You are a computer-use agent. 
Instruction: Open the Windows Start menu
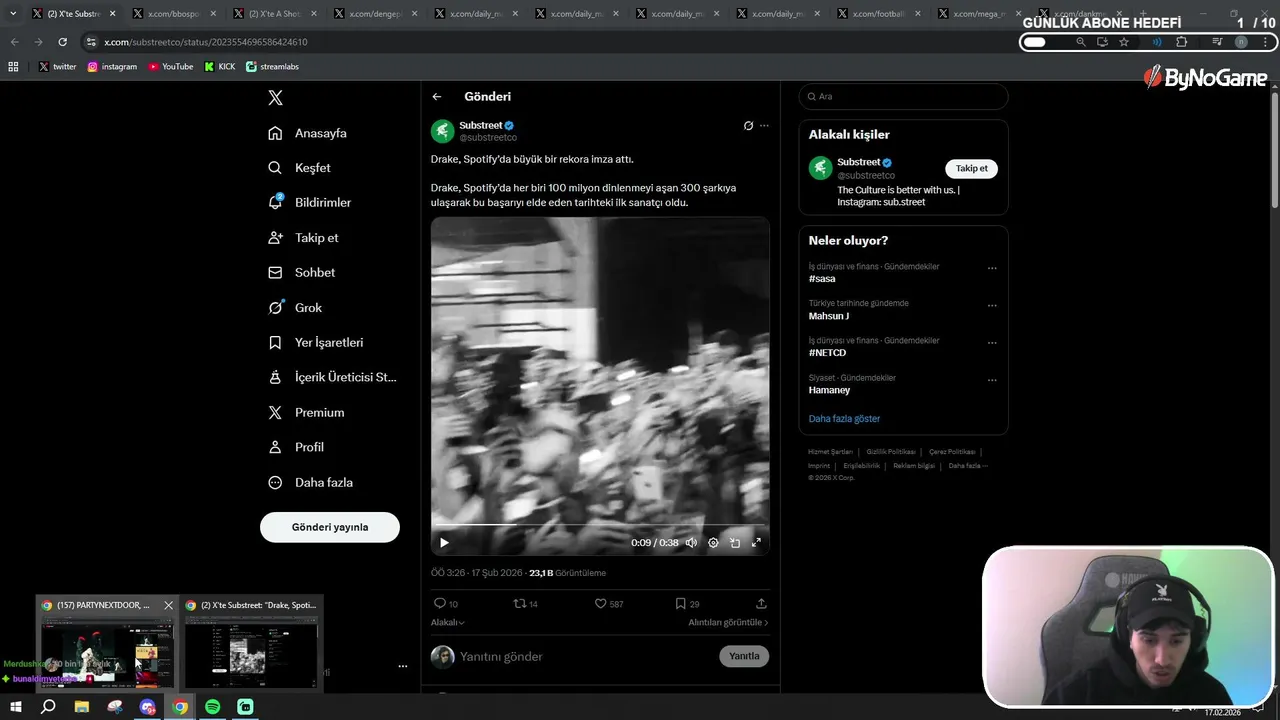tap(15, 707)
